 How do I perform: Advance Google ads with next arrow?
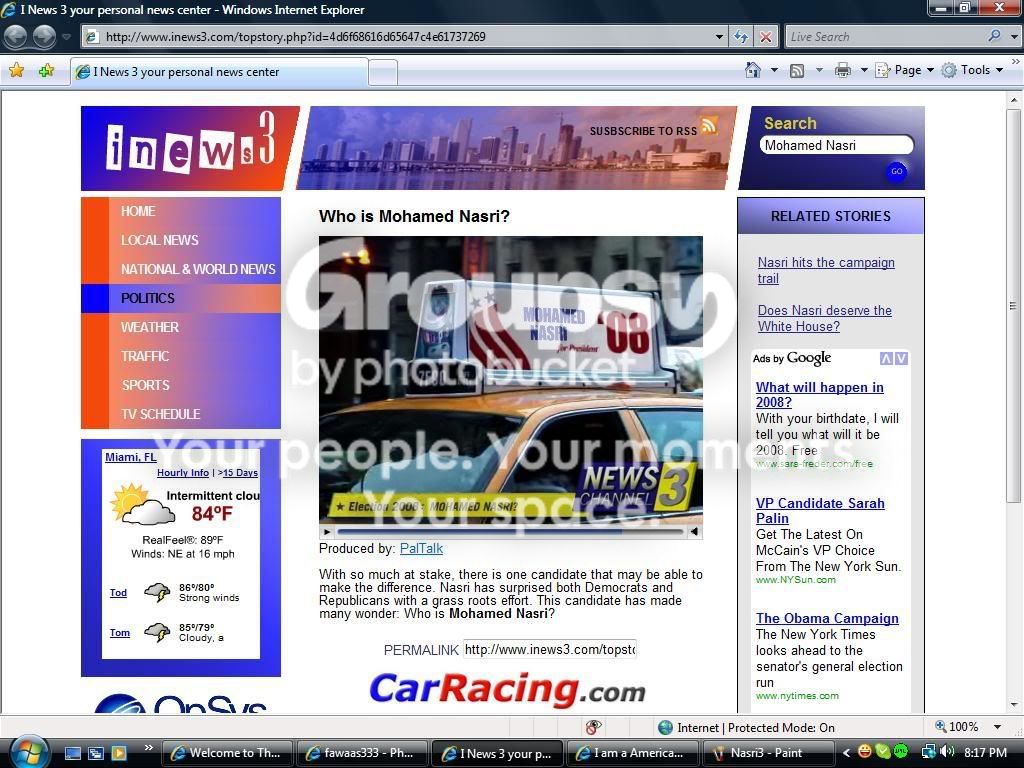point(901,359)
